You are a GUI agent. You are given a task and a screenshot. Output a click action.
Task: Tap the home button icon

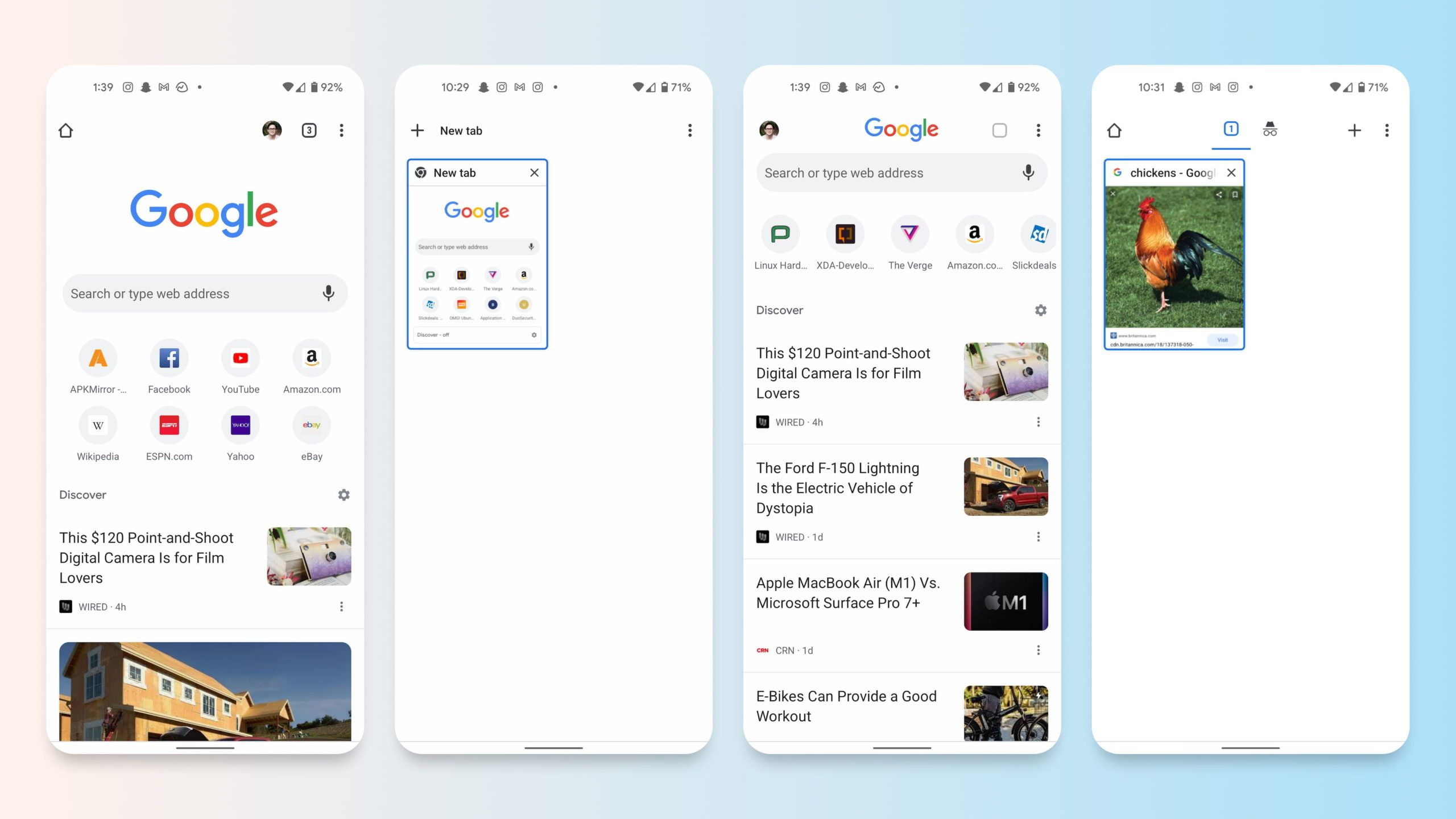66,129
